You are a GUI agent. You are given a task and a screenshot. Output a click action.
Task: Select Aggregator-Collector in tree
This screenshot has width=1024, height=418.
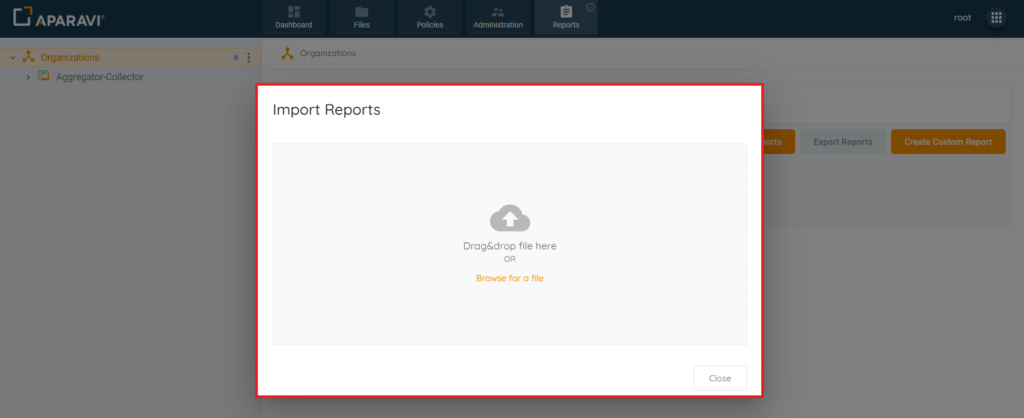tap(99, 77)
